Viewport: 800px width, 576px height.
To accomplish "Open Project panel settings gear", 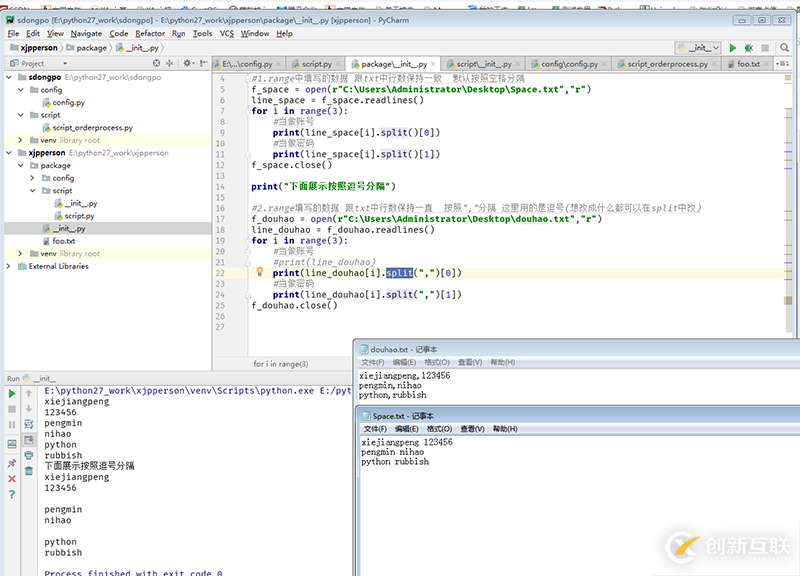I will click(x=187, y=63).
